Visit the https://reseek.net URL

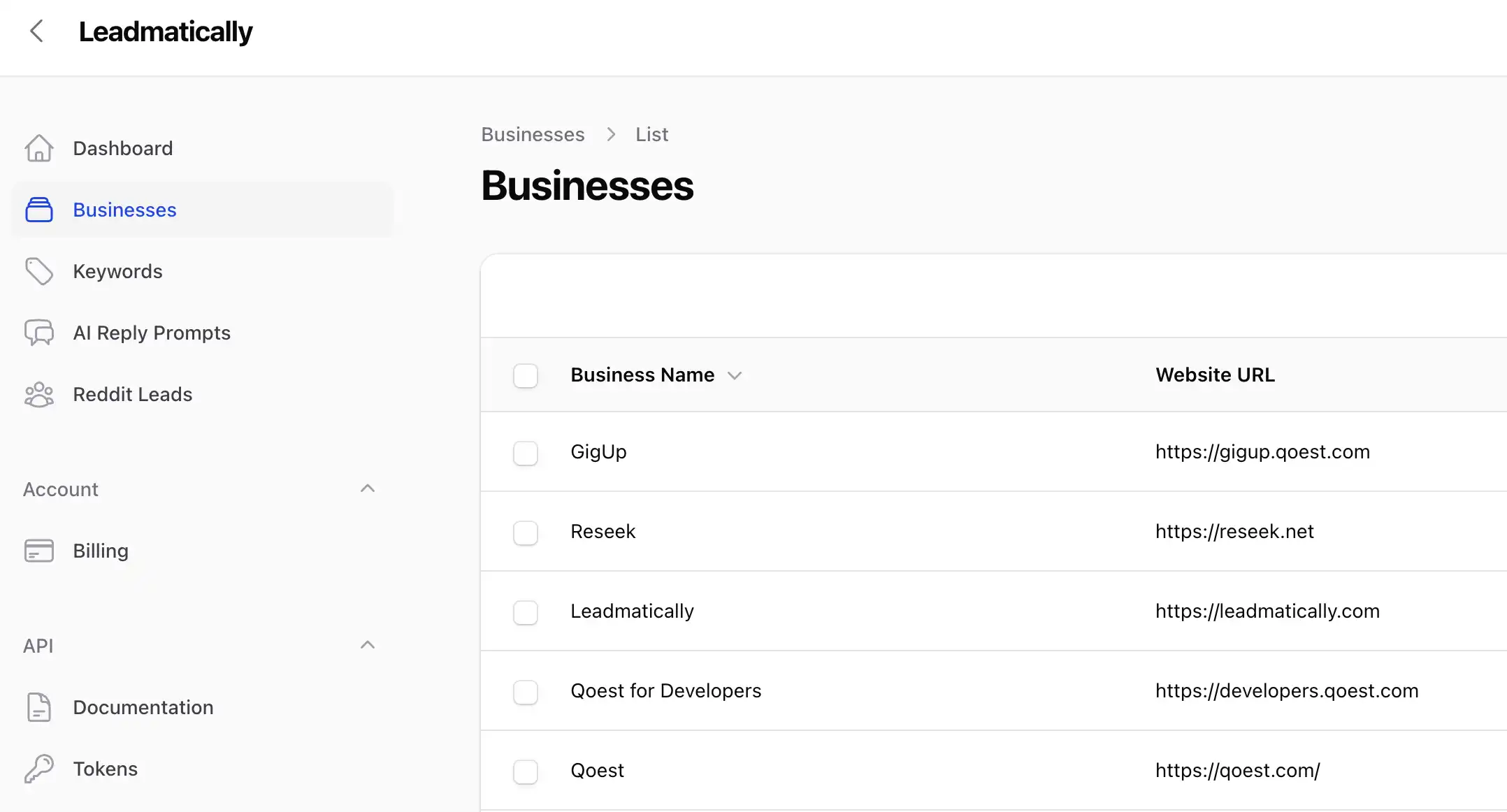1234,531
